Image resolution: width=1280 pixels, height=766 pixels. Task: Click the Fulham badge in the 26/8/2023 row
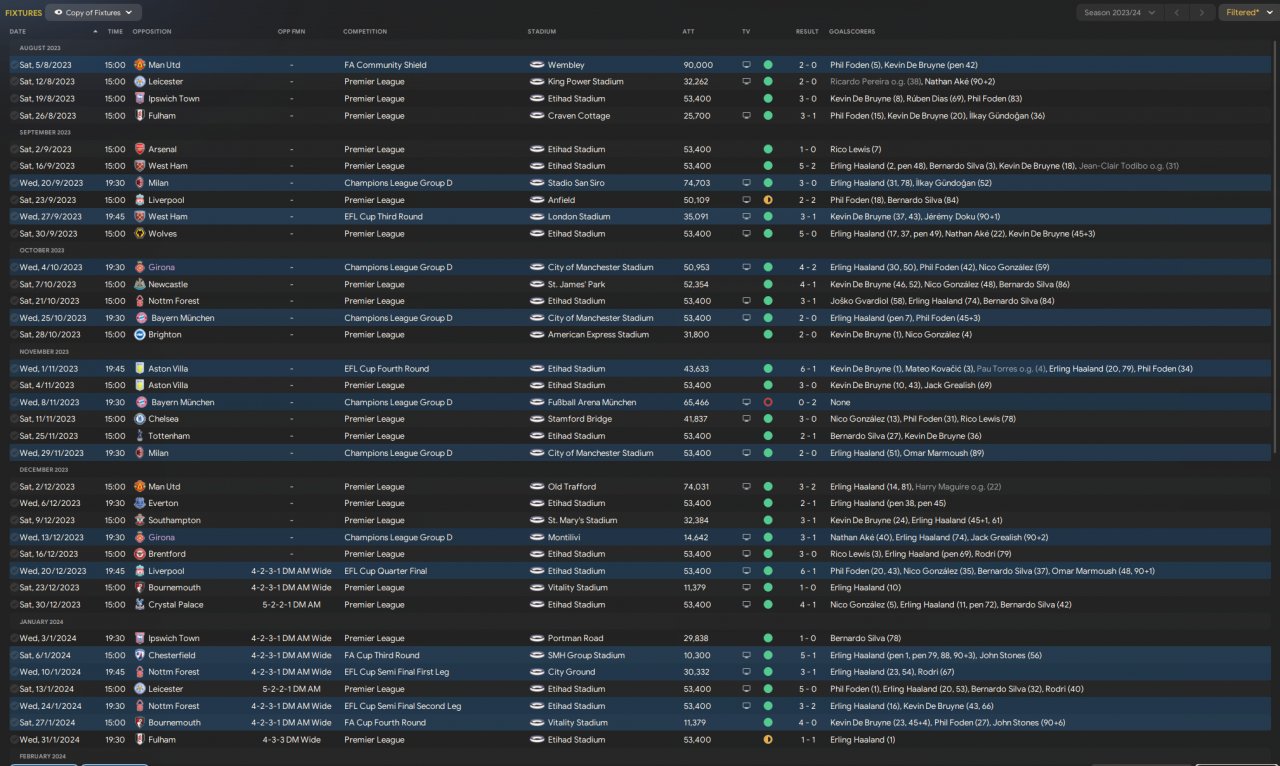pos(140,116)
